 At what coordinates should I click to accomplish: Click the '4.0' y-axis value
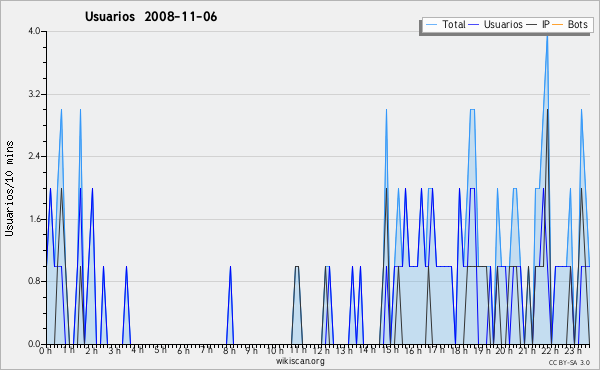34,31
